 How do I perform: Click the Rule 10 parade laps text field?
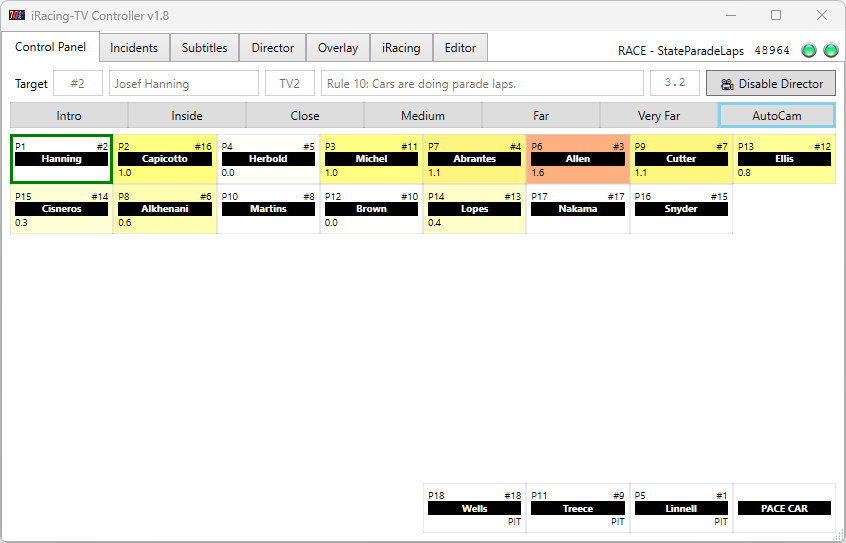(x=482, y=84)
